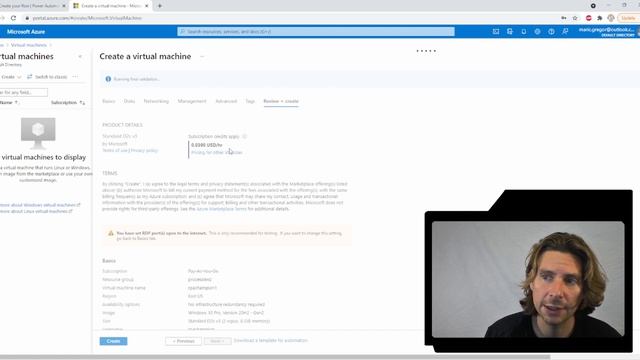The image size is (640, 360).
Task: Click Virtual machines breadcrumb link
Action: pyautogui.click(x=29, y=45)
